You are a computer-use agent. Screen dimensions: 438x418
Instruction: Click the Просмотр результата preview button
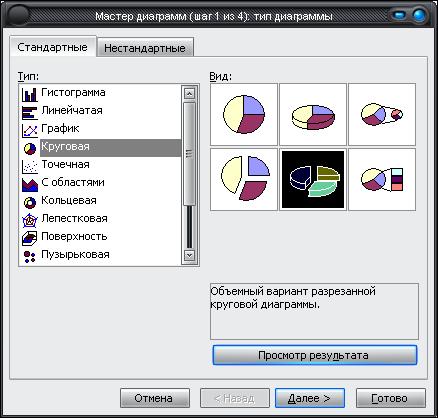click(x=315, y=355)
